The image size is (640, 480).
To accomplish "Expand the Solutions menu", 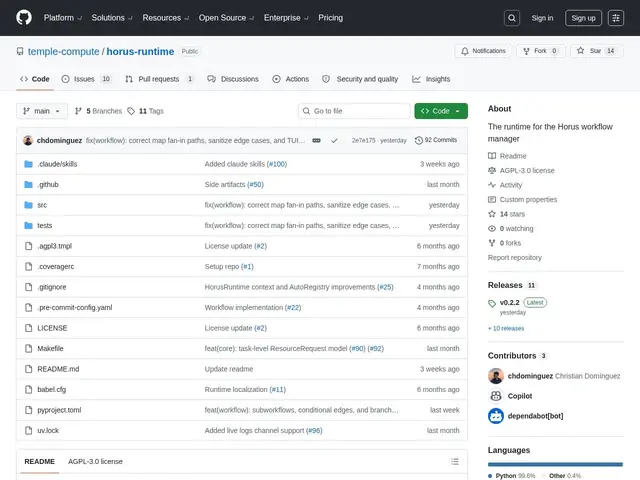I will pyautogui.click(x=112, y=18).
